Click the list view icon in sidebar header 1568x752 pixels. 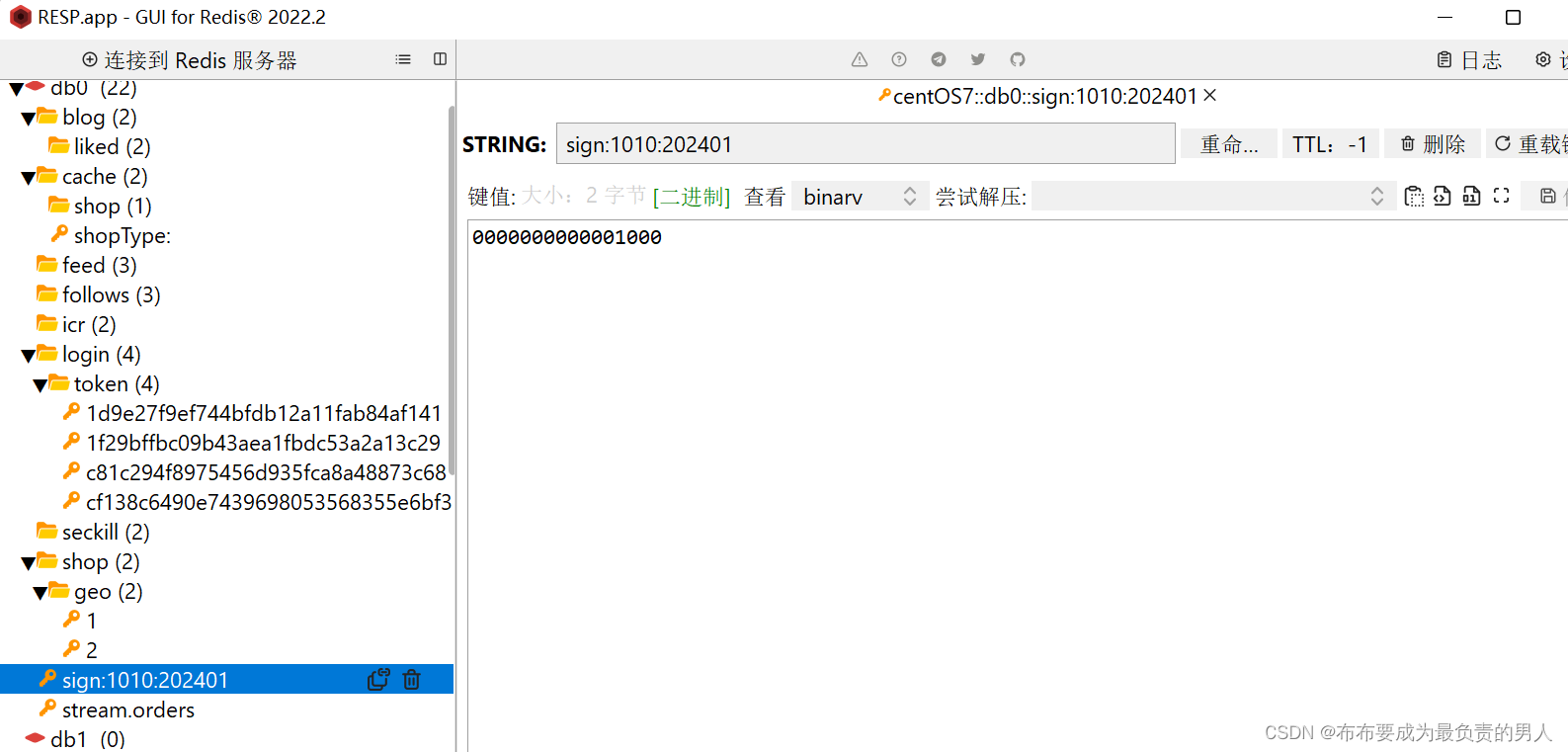[403, 59]
